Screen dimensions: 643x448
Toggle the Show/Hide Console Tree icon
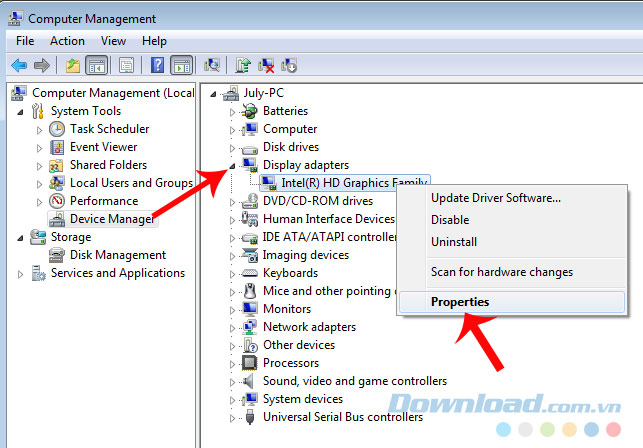point(97,65)
